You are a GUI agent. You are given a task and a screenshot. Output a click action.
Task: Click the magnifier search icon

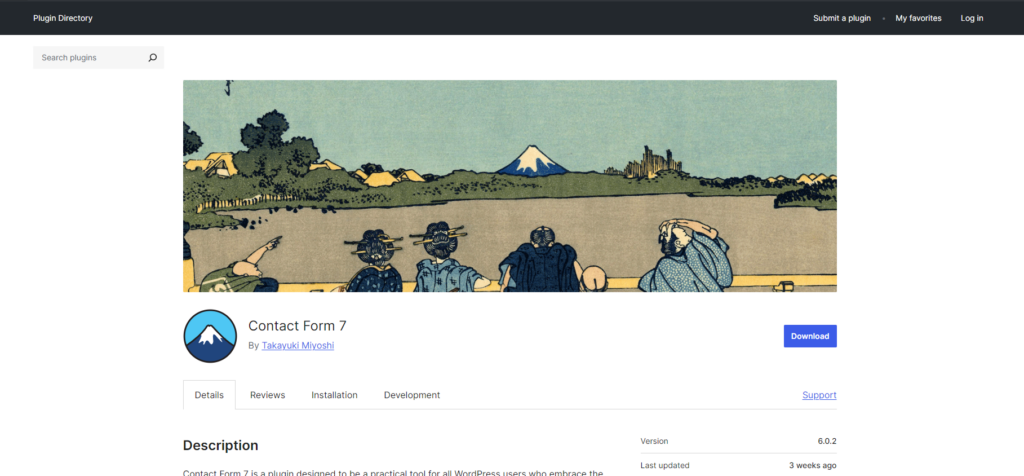click(153, 57)
